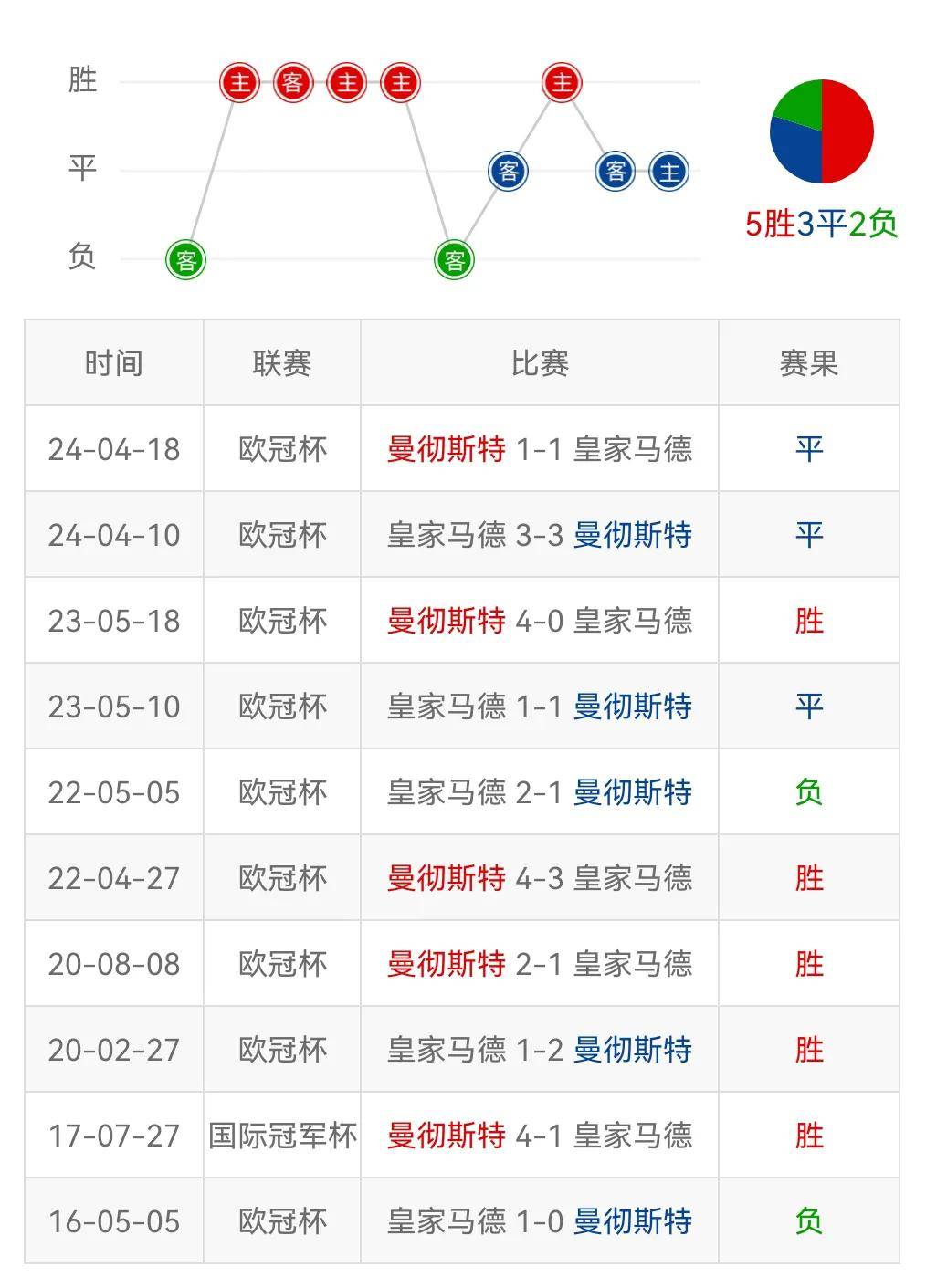Open the 23-05-18 曼彻斯特 4-0 皇家马德 match
Screen dimensions: 926x1288
[x=539, y=621]
